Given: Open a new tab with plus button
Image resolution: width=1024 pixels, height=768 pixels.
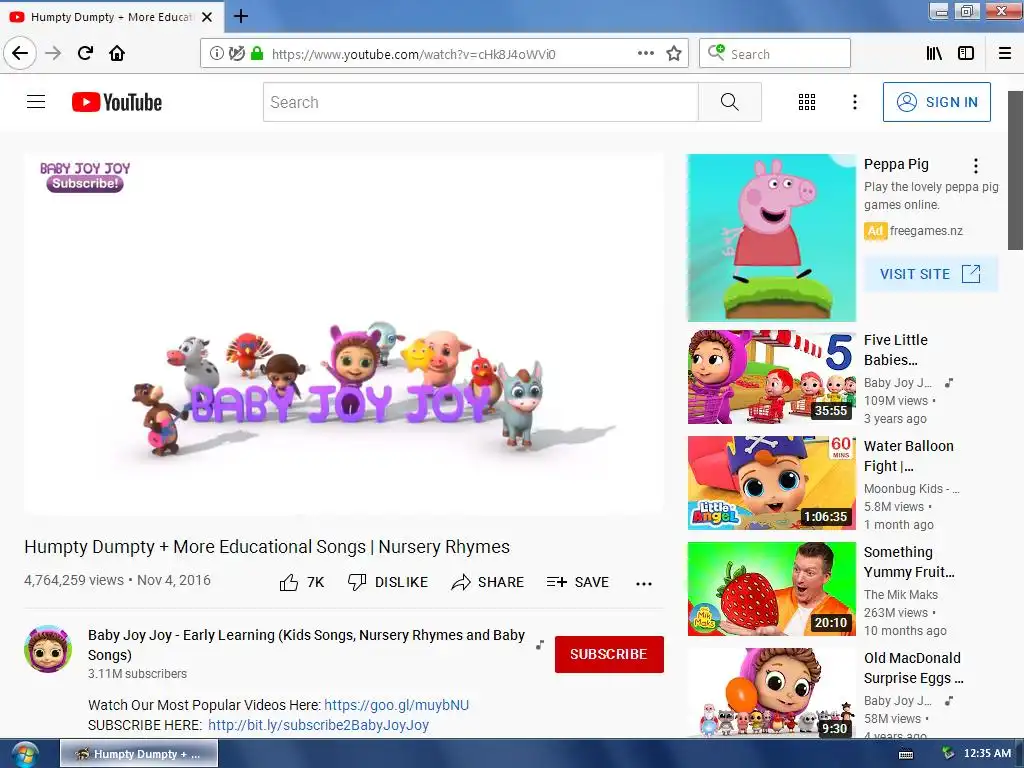Looking at the screenshot, I should [x=241, y=16].
